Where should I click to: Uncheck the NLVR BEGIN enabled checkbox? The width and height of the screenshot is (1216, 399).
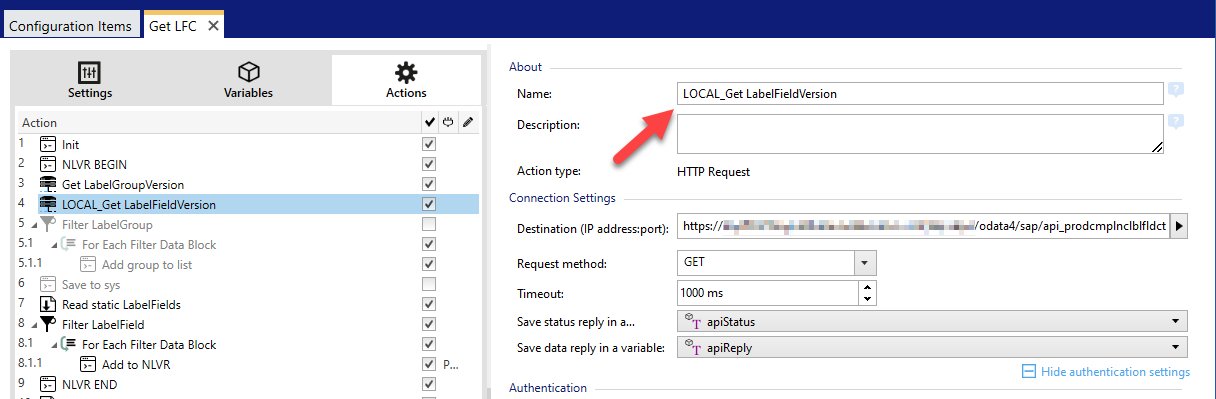(x=429, y=164)
